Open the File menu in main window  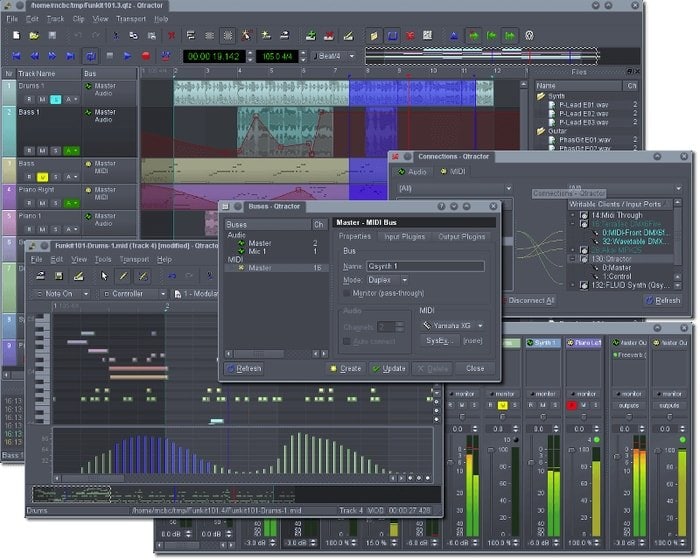12,19
